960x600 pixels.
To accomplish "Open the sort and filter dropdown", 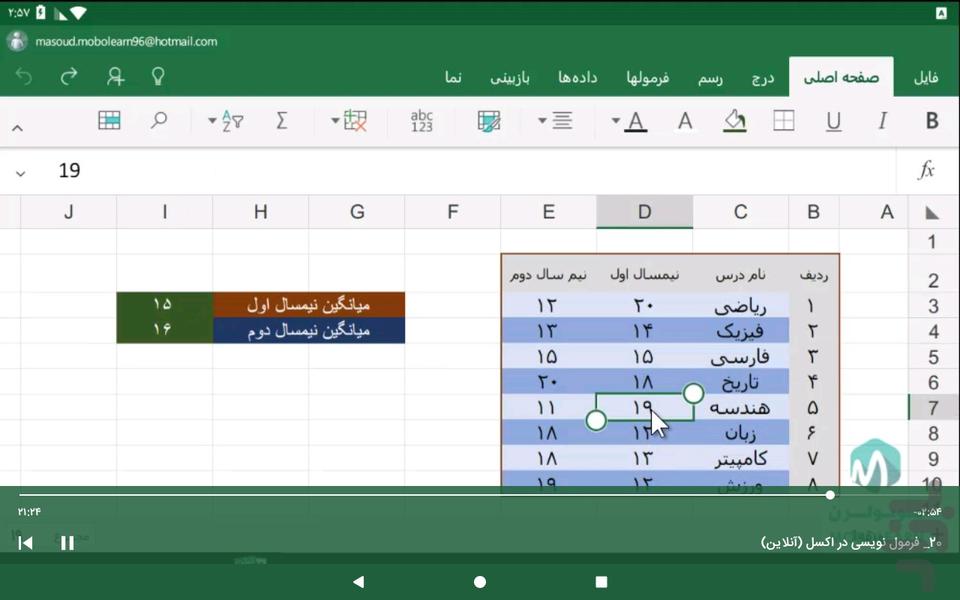I will coord(226,121).
